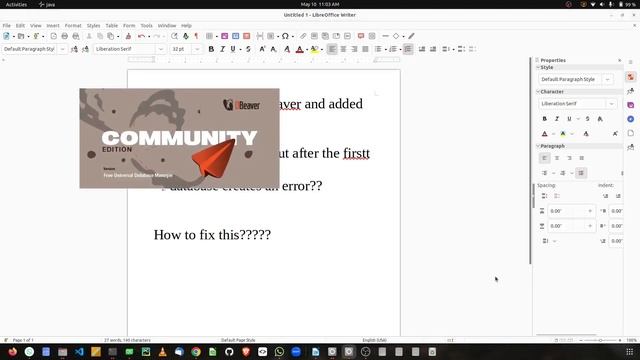The height and width of the screenshot is (360, 640).
Task: Click the Insert Hyperlink icon
Action: (x=303, y=36)
